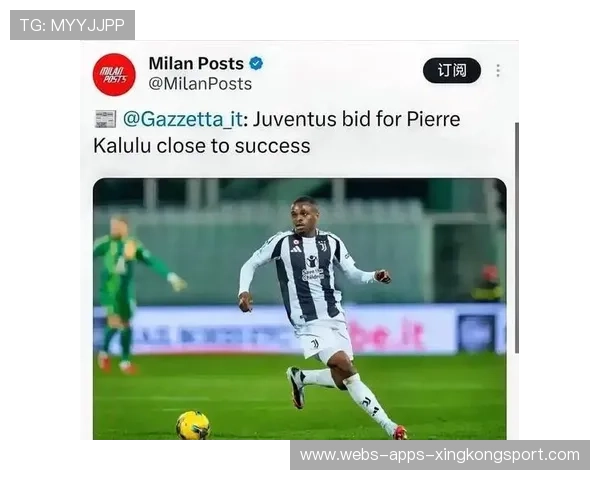Click the vertical scrollbar beside the tweet
This screenshot has height=480, width=600.
[517, 237]
